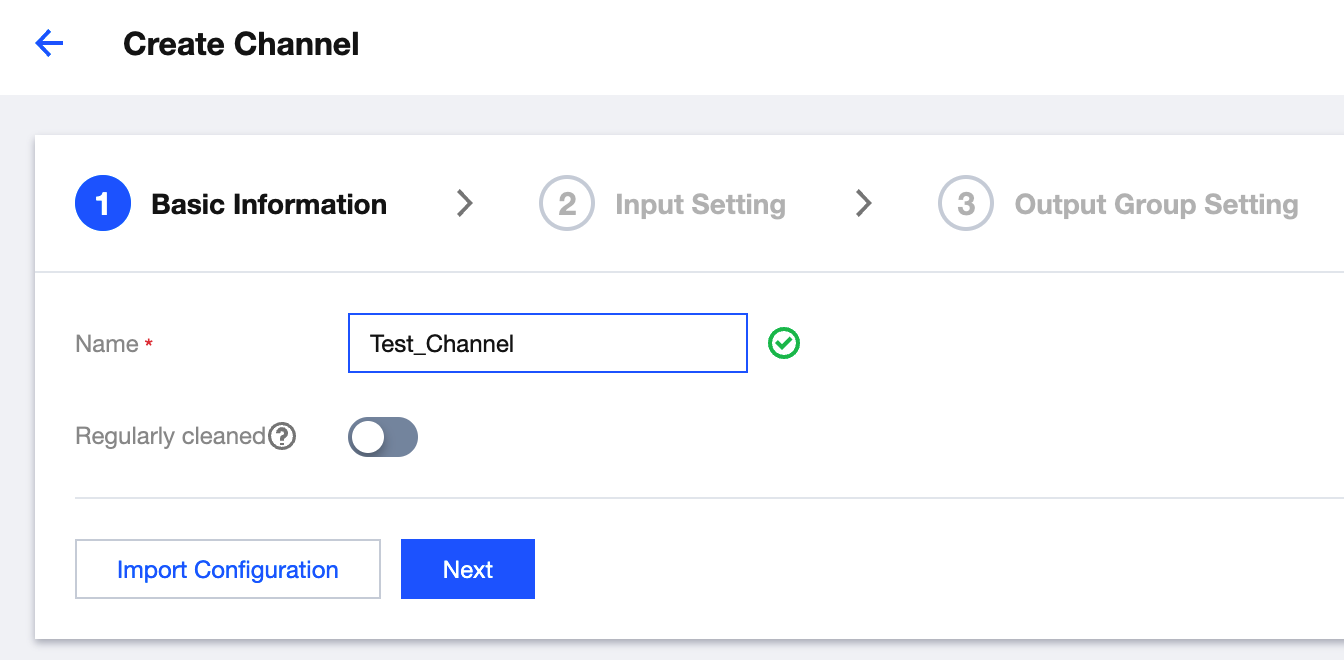
Task: Enable the Regularly cleaned toggle switch
Action: click(382, 437)
